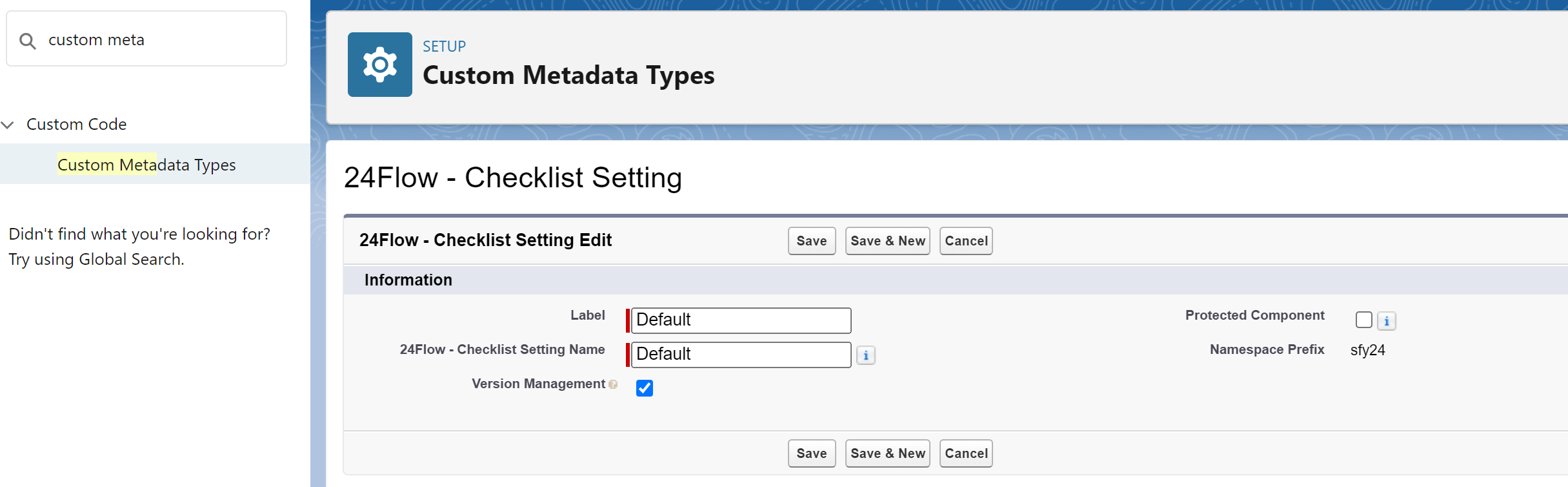The width and height of the screenshot is (1568, 487).
Task: Click the Version Management help icon
Action: coord(613,385)
